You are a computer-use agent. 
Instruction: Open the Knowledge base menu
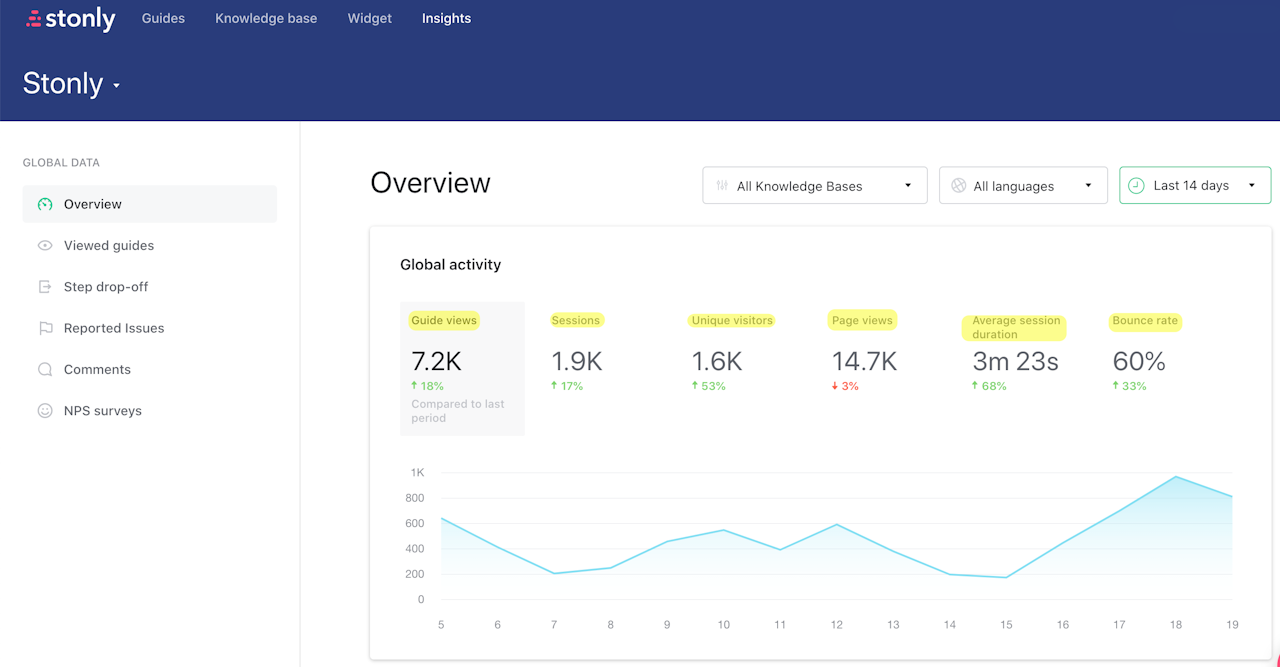click(x=266, y=18)
